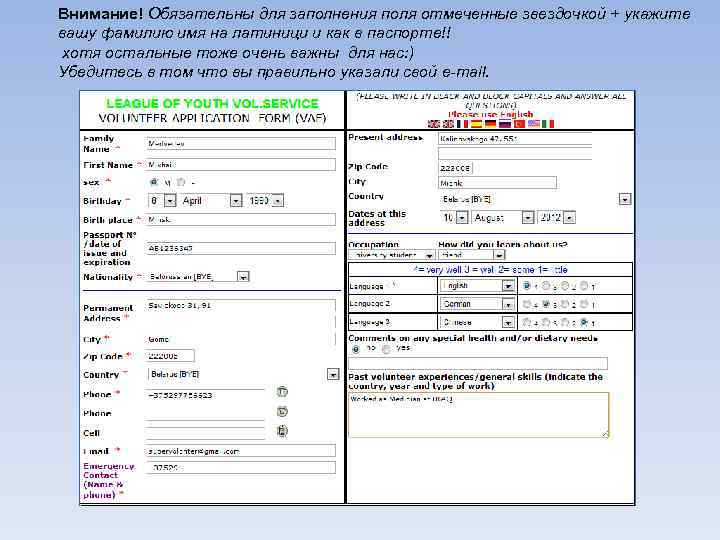Image resolution: width=720 pixels, height=540 pixels.
Task: Choose the USA flag language icon
Action: (534, 124)
